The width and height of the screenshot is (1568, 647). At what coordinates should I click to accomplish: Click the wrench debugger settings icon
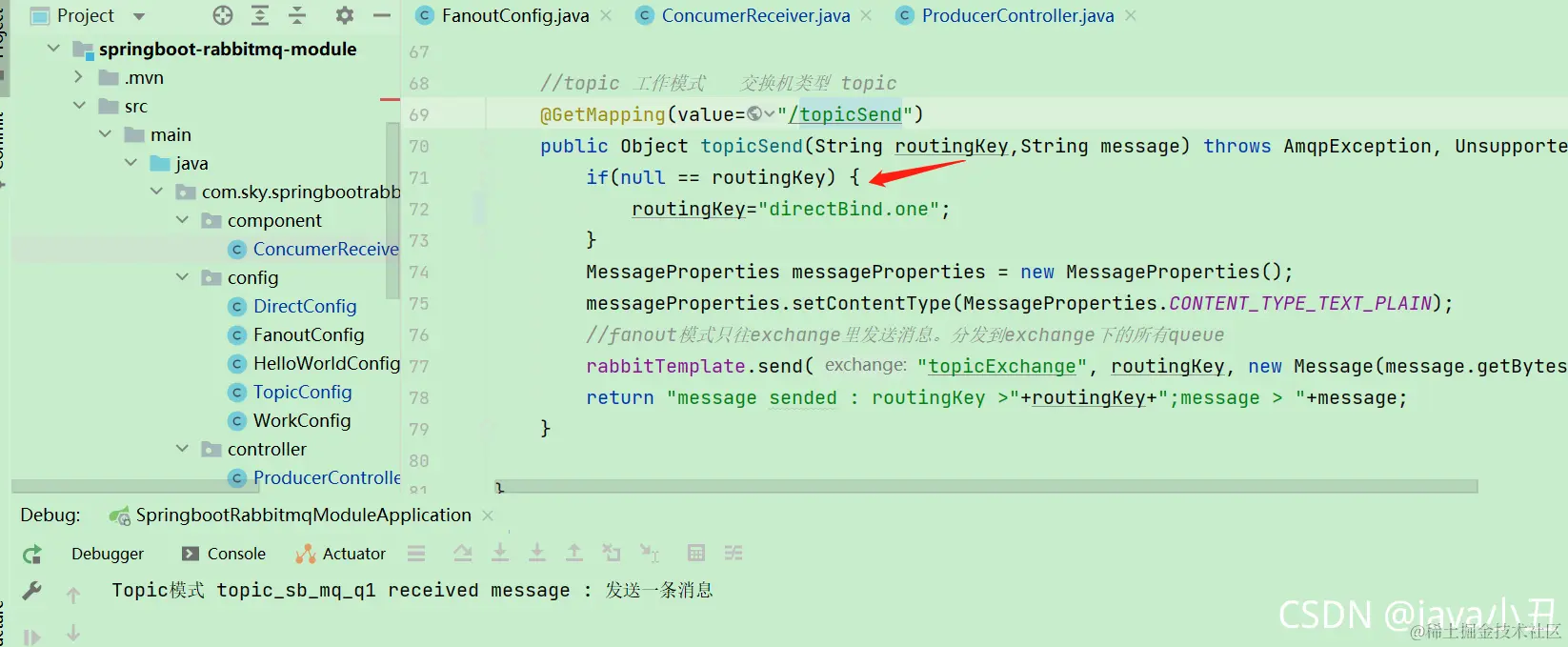(32, 592)
